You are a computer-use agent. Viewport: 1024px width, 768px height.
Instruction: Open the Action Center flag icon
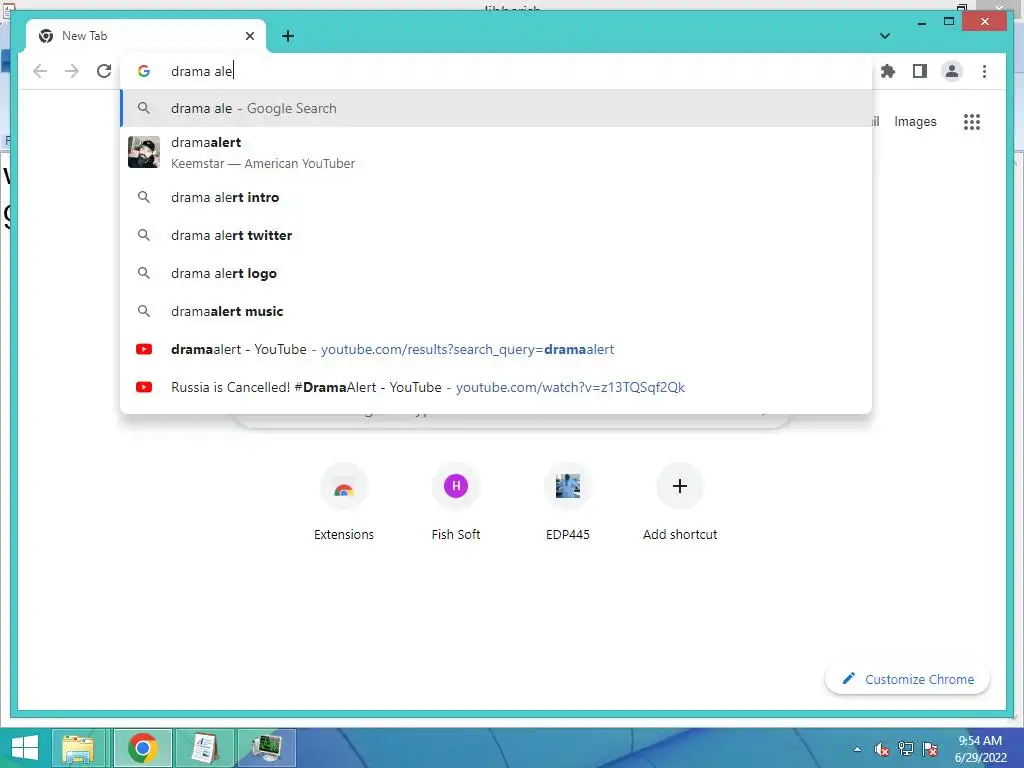point(930,749)
